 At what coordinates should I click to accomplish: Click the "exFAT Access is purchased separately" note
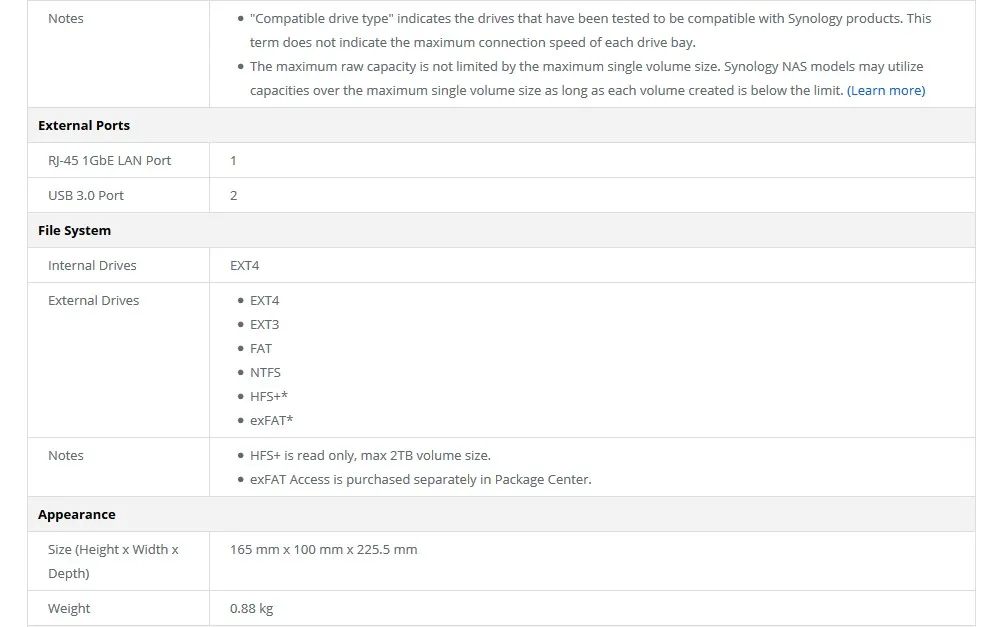[x=420, y=480]
